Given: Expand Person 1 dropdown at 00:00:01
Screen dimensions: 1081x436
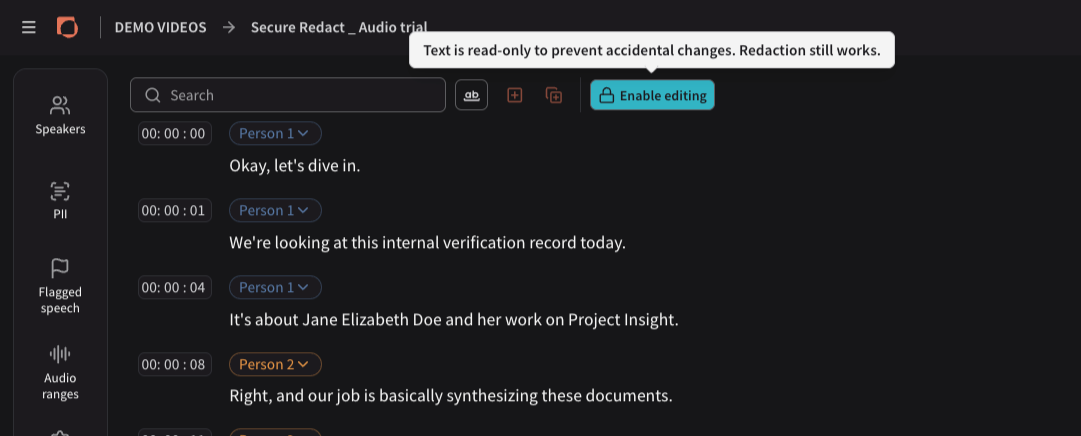Looking at the screenshot, I should 275,210.
